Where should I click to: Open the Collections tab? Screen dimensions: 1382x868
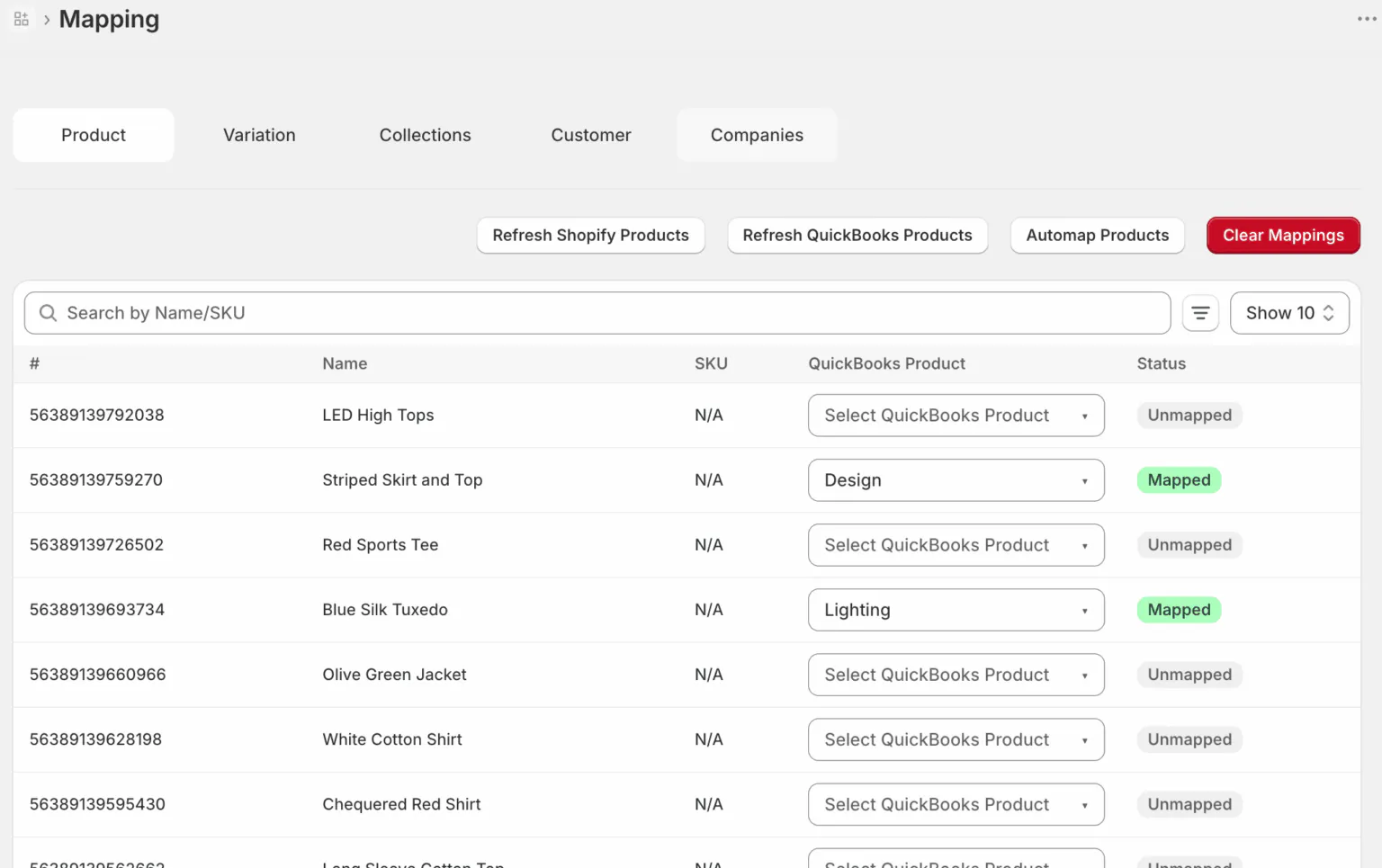[x=425, y=135]
